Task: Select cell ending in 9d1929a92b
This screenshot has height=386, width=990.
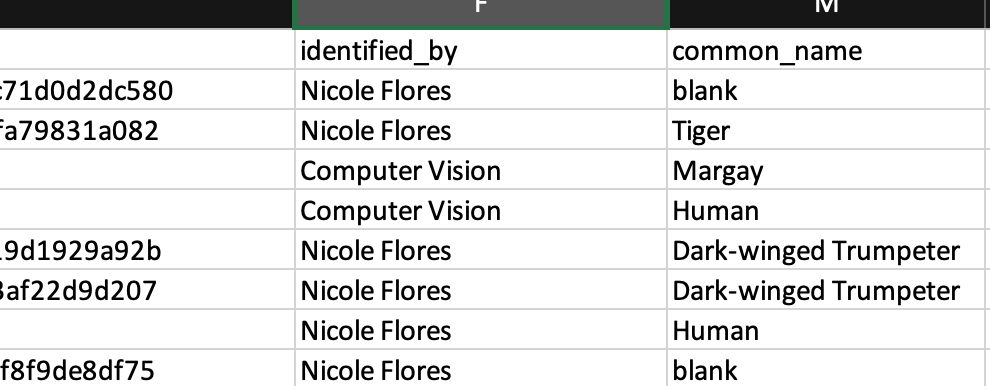Action: (x=147, y=250)
